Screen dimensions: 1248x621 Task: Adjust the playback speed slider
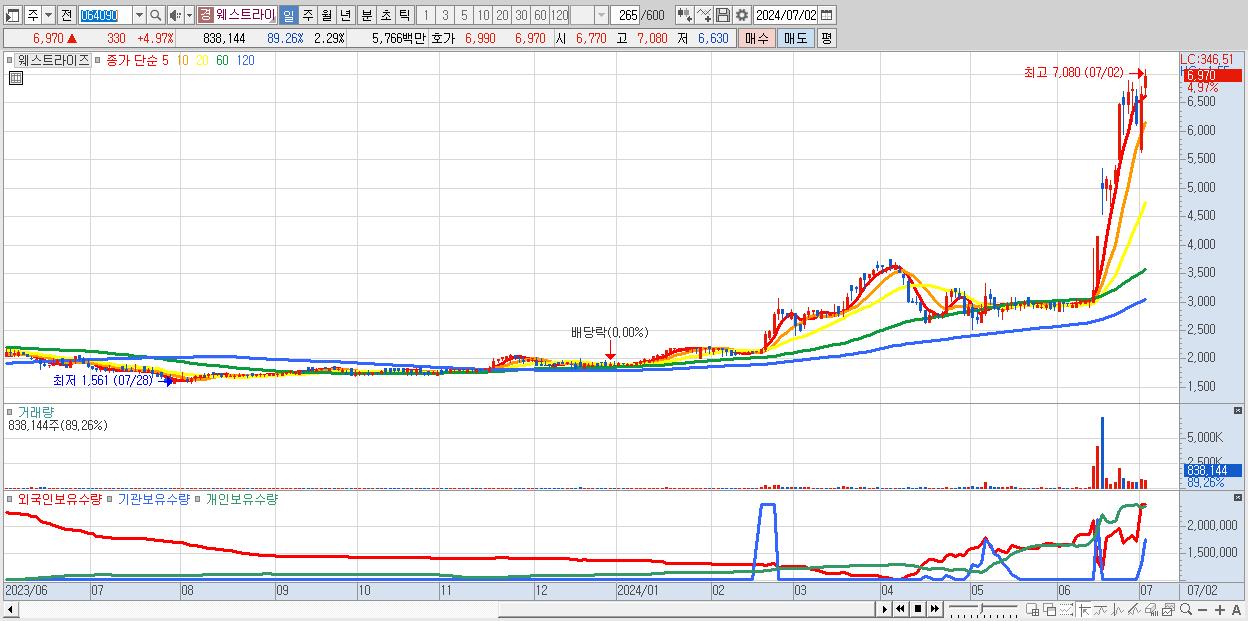pyautogui.click(x=984, y=609)
